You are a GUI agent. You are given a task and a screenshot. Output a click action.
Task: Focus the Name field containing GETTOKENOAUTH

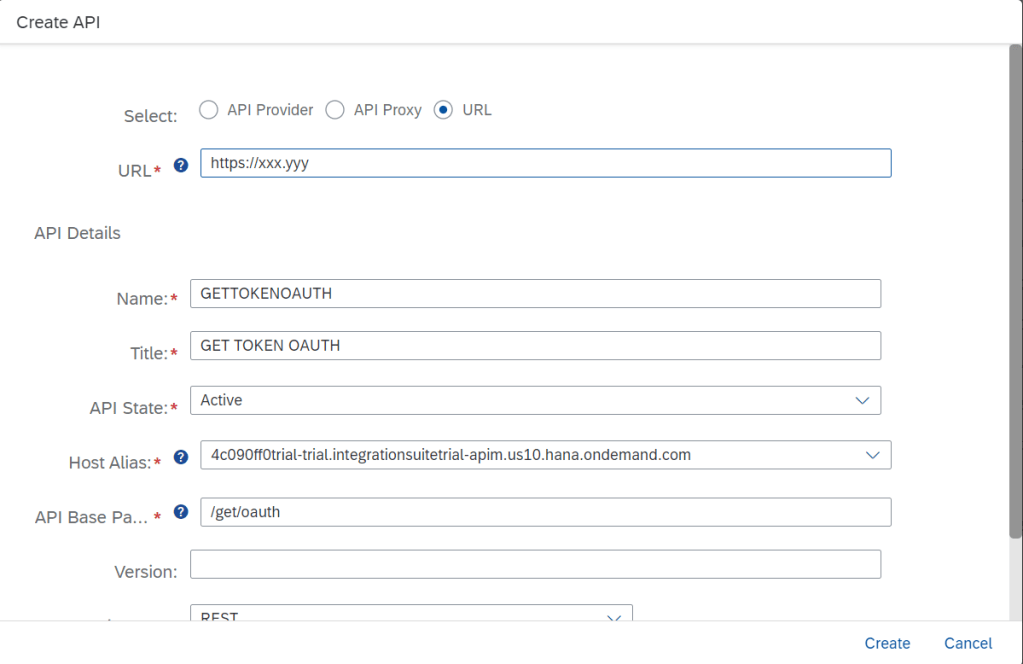535,293
